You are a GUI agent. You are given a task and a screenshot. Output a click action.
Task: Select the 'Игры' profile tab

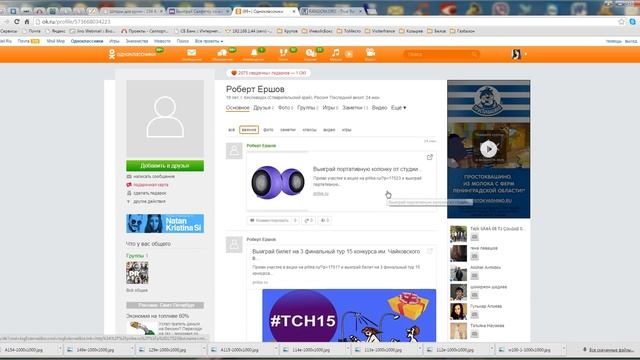point(330,108)
